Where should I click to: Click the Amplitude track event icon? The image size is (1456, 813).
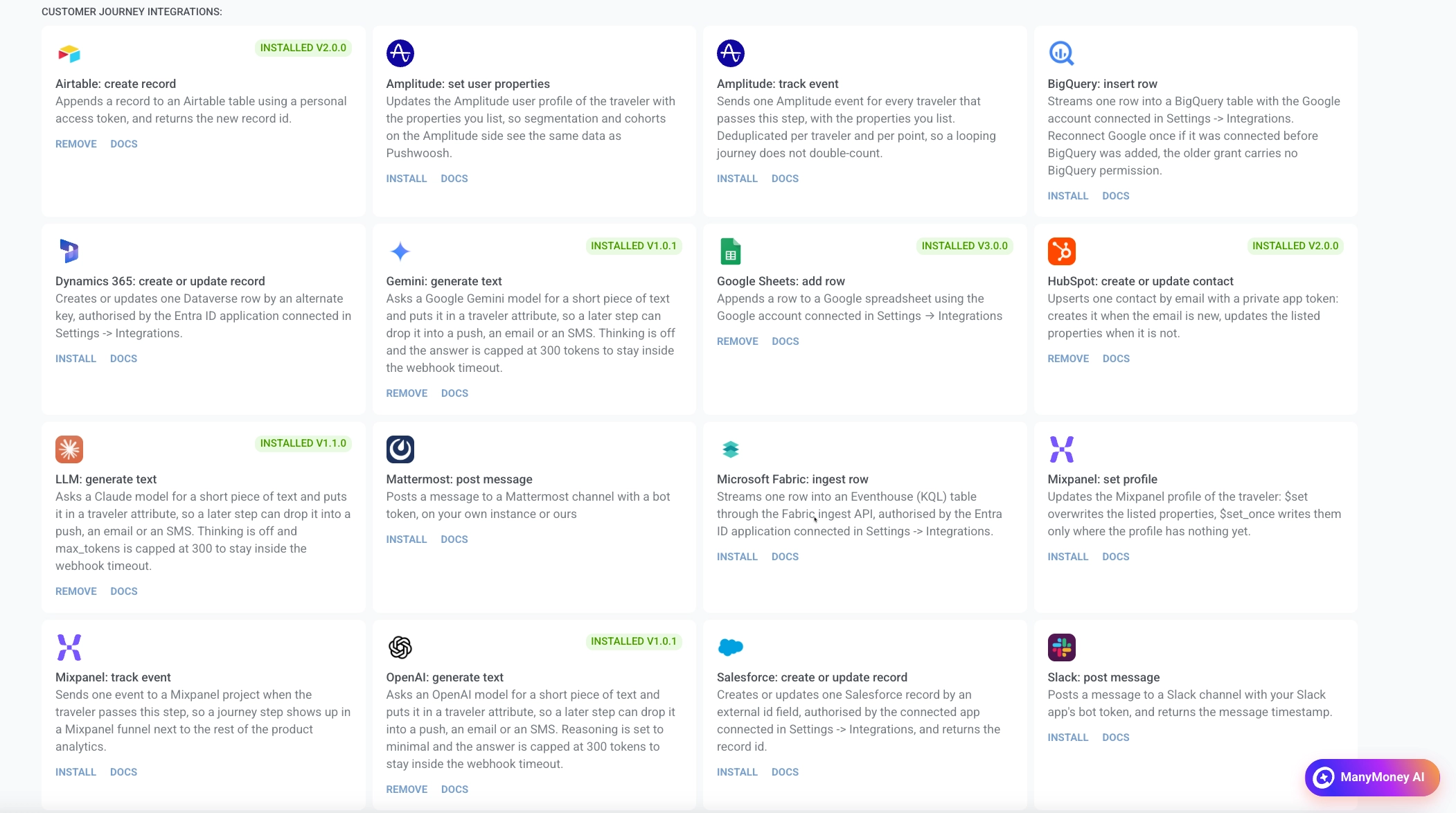click(731, 53)
